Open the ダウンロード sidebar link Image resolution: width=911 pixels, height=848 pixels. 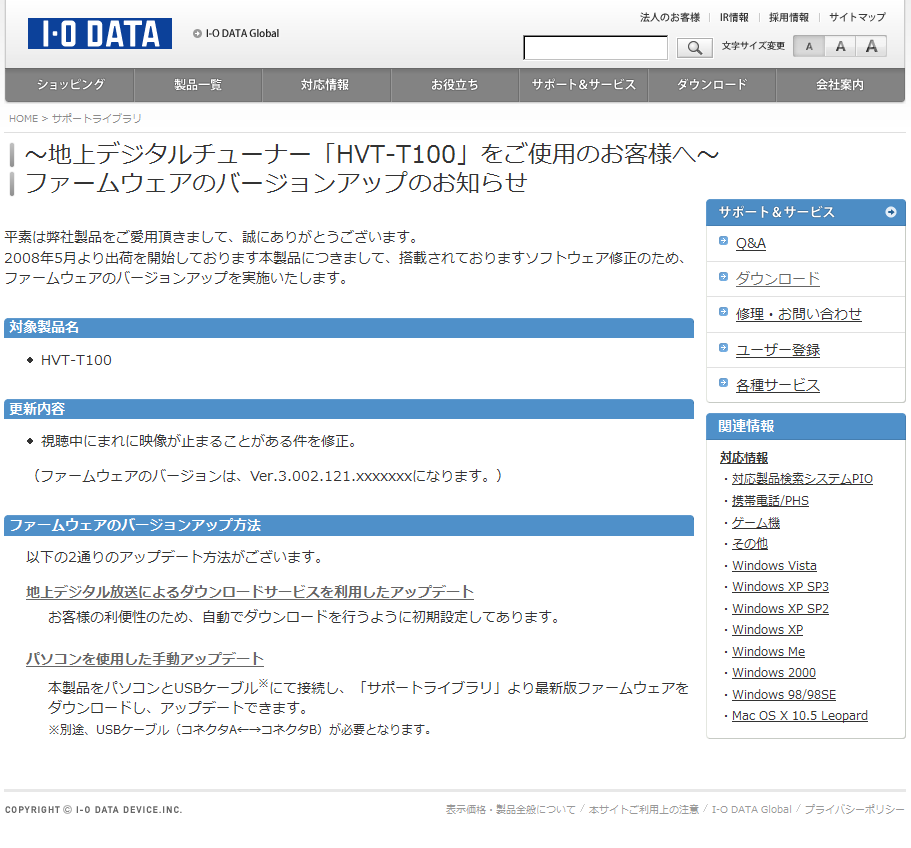click(777, 279)
